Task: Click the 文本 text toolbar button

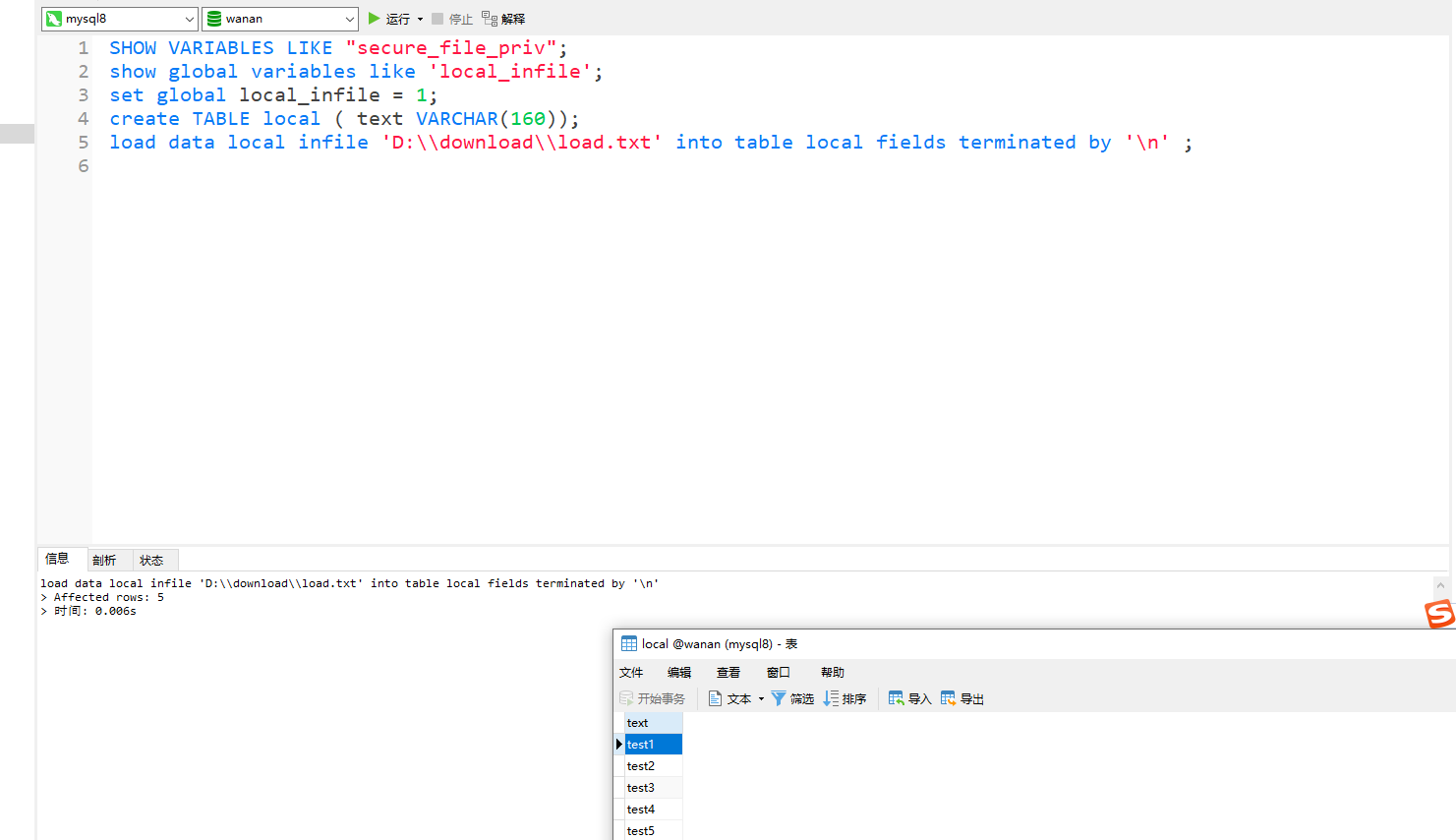Action: pos(730,698)
